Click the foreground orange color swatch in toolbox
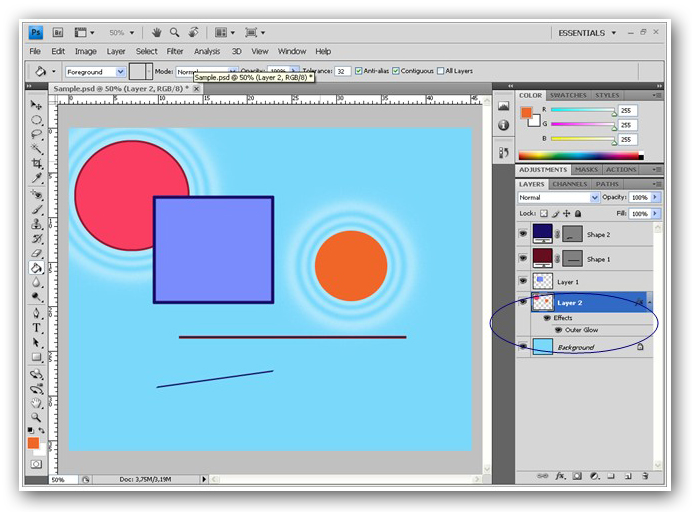692x512 pixels. 33,442
